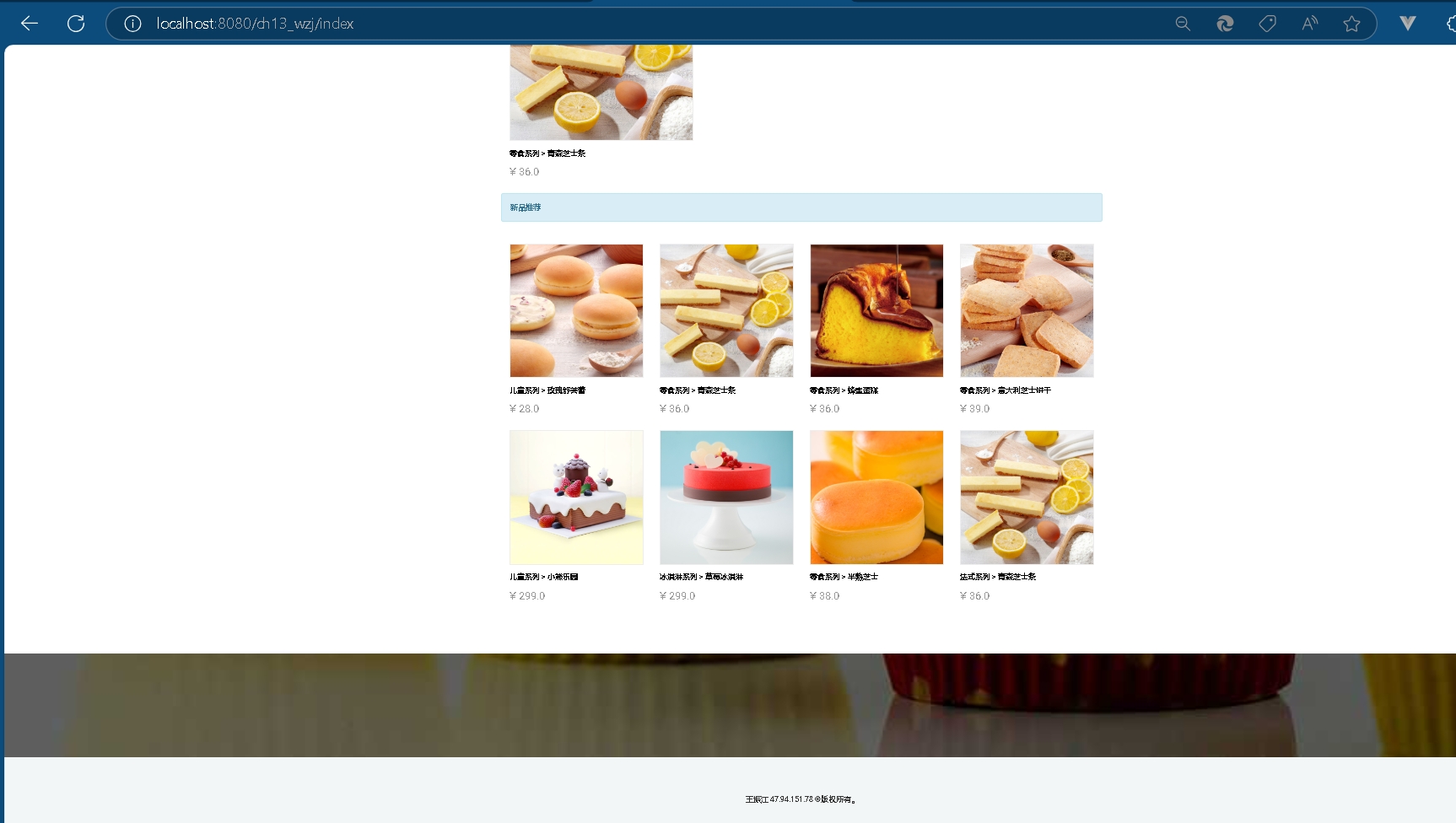The width and height of the screenshot is (1456, 823).
Task: Open the red strawberry ice cream cake image
Action: point(726,498)
